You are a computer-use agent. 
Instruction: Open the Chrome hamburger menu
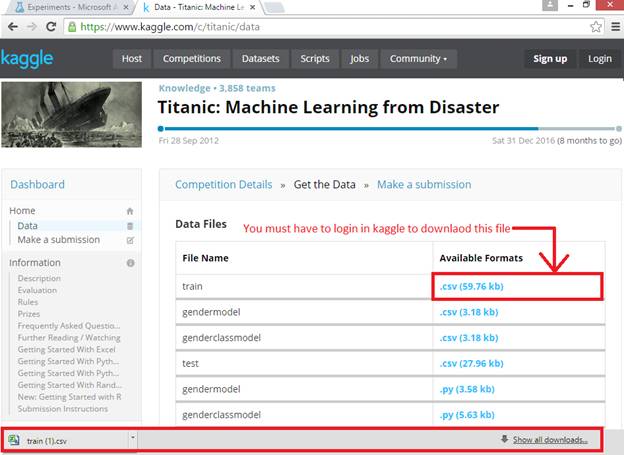[x=615, y=27]
